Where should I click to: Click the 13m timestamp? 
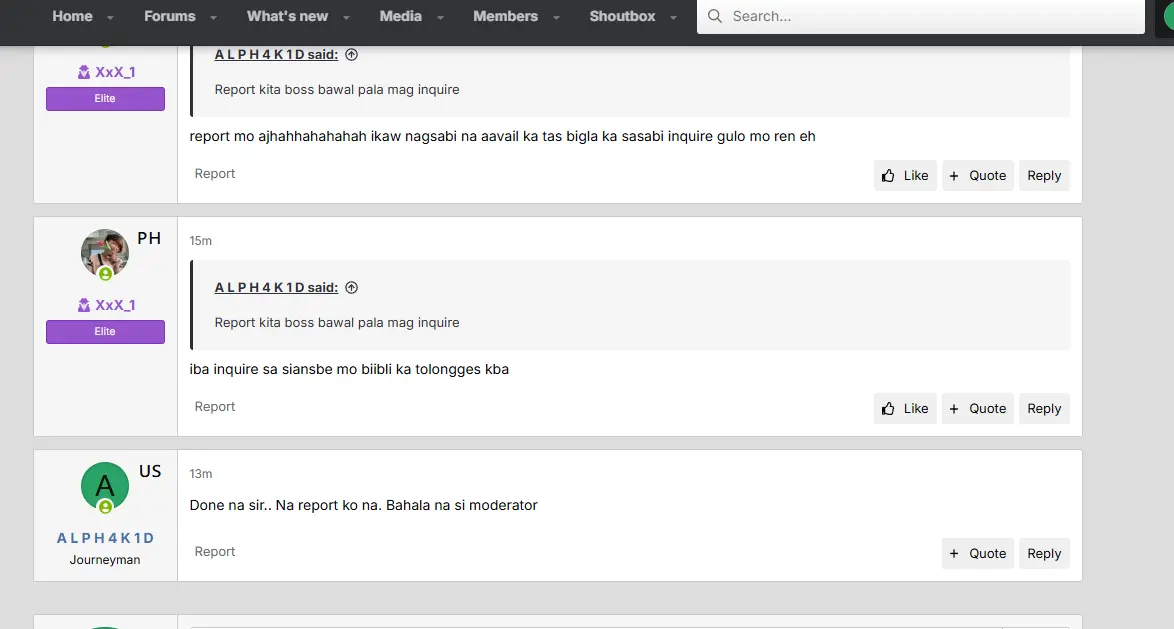[201, 474]
